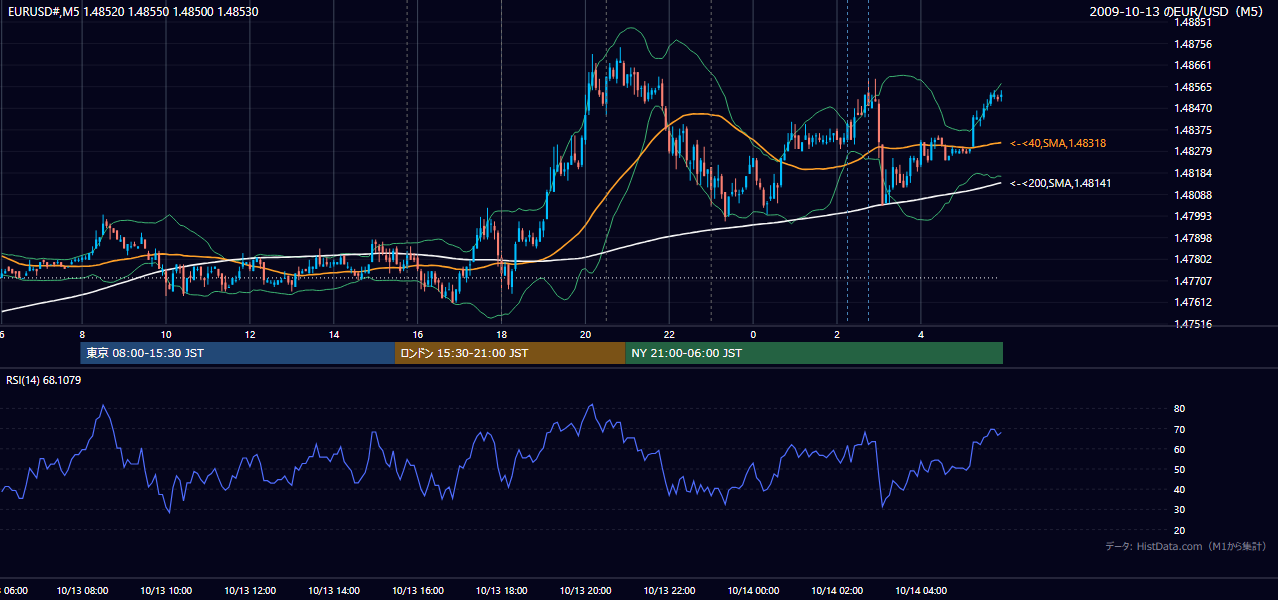Click RSI scale level 20

click(x=1180, y=530)
